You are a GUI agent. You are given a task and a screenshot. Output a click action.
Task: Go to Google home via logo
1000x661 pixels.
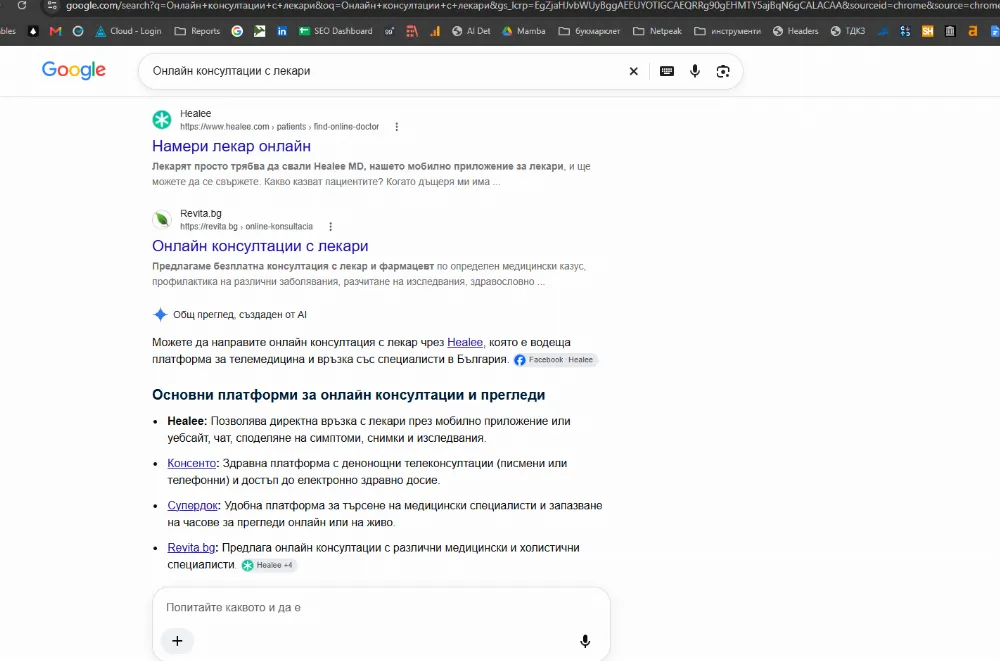74,70
